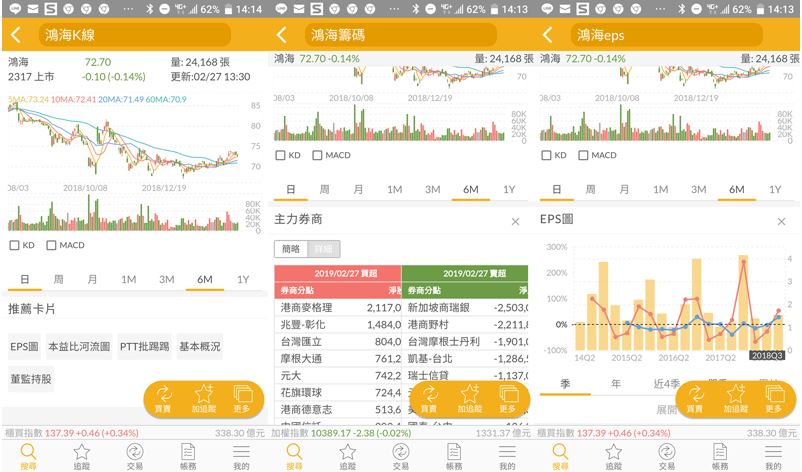802x472 pixels.
Task: Open 交易 in 籌碼 screen bottom bar
Action: coord(400,457)
